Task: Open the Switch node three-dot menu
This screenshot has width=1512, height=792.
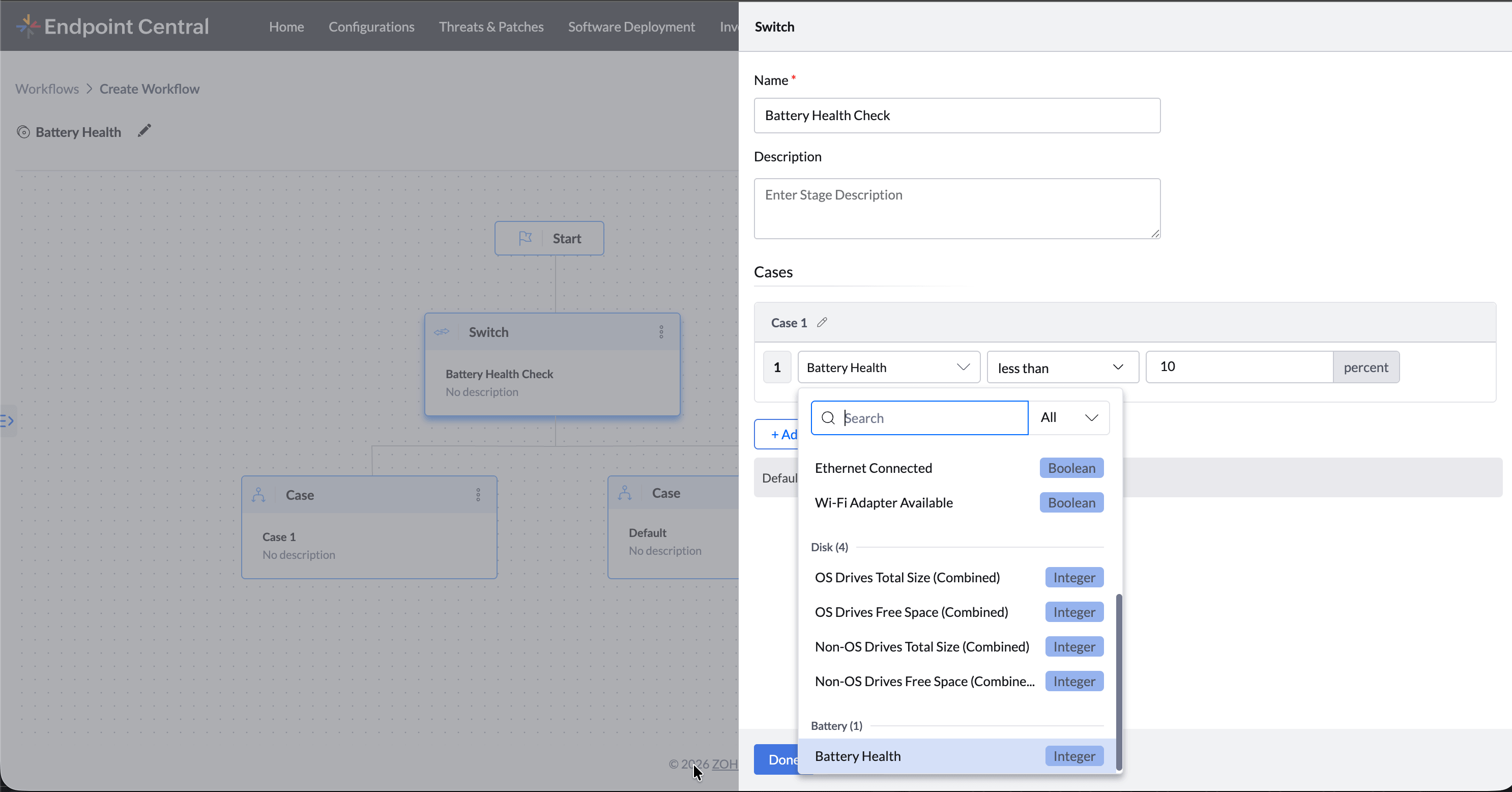Action: coord(661,332)
